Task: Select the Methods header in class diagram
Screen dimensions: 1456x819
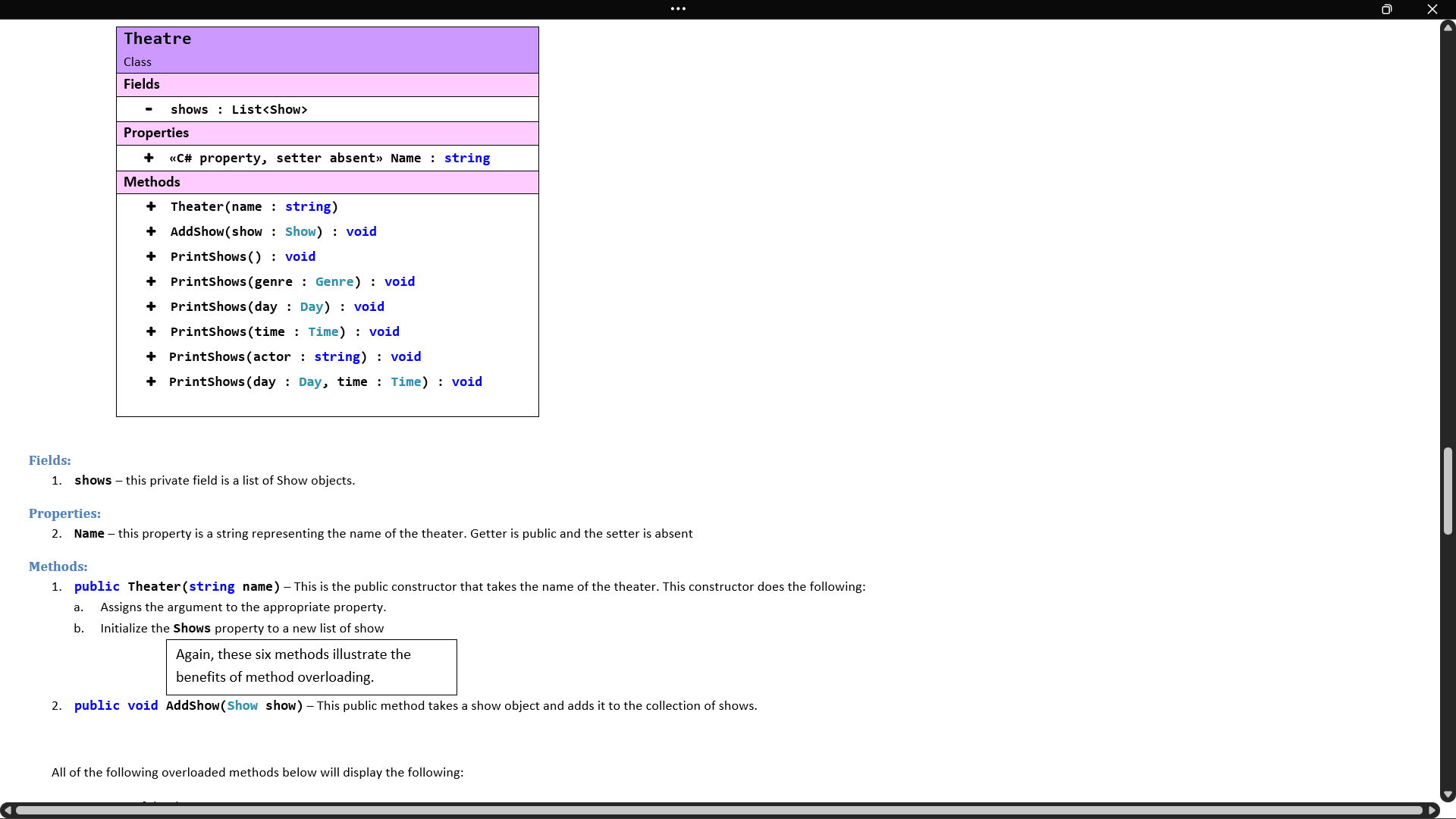Action: (328, 182)
